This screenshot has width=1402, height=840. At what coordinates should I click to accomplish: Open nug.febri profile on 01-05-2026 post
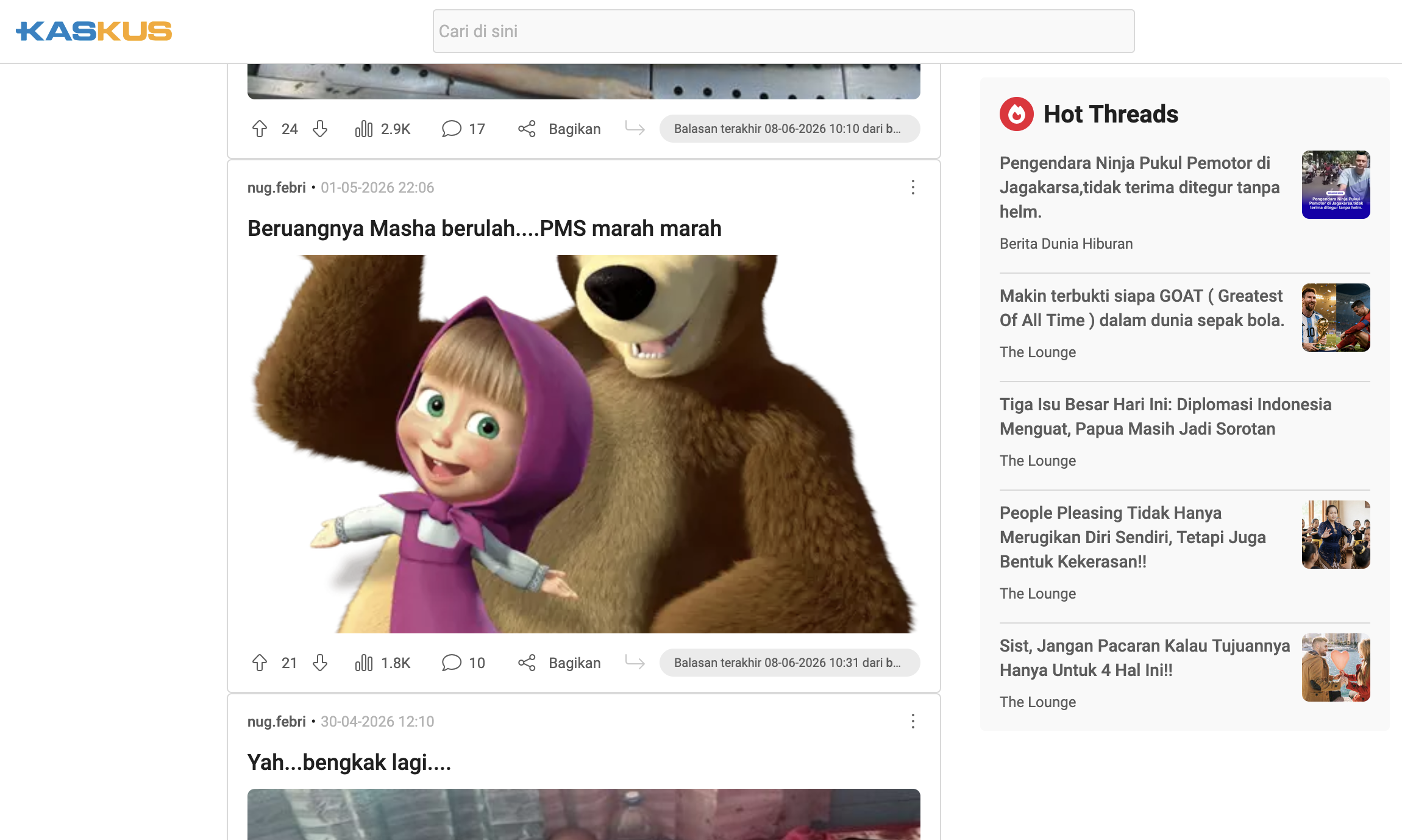click(277, 187)
